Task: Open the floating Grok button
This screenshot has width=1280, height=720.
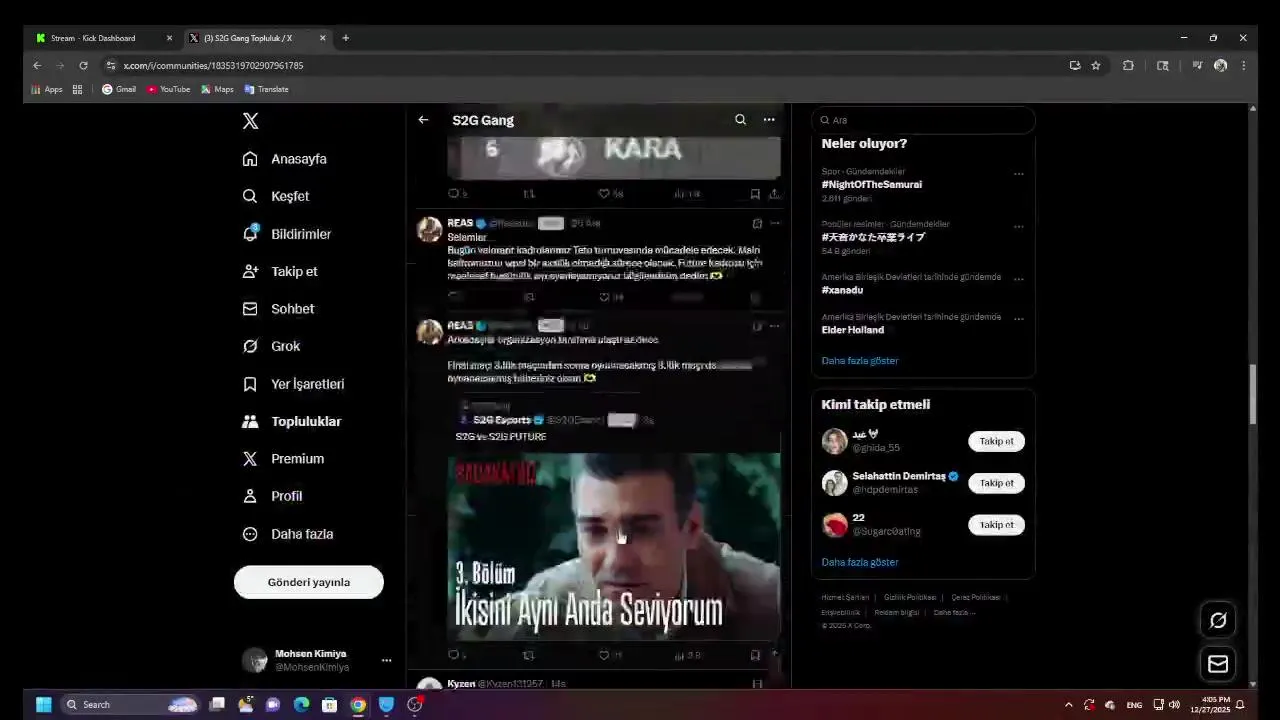Action: point(1218,620)
